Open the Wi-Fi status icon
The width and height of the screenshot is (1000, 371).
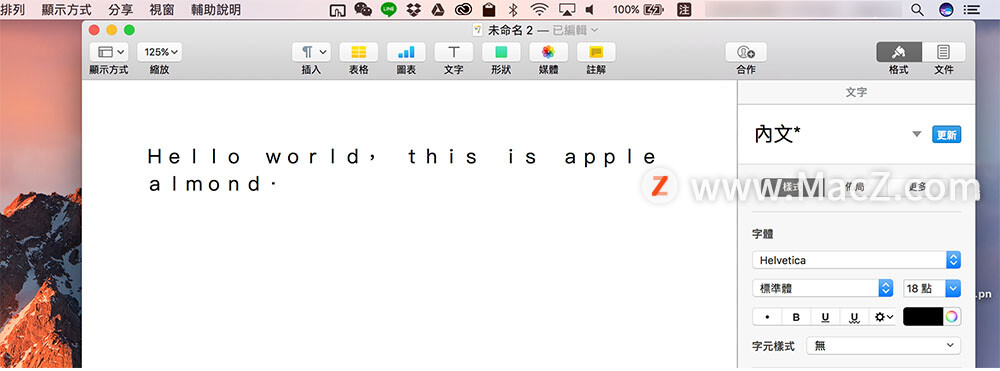click(x=540, y=10)
